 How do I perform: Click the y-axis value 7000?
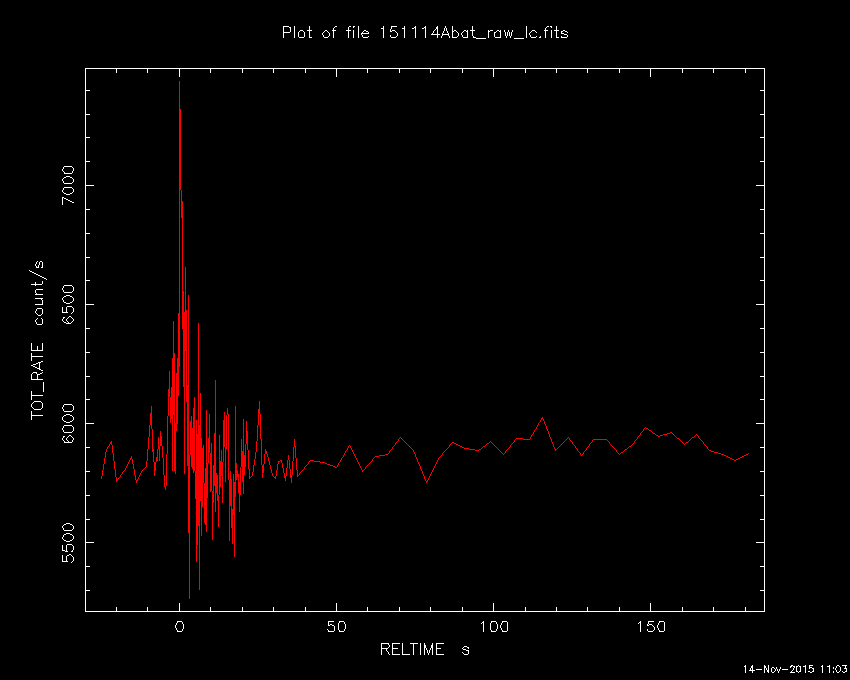68,185
